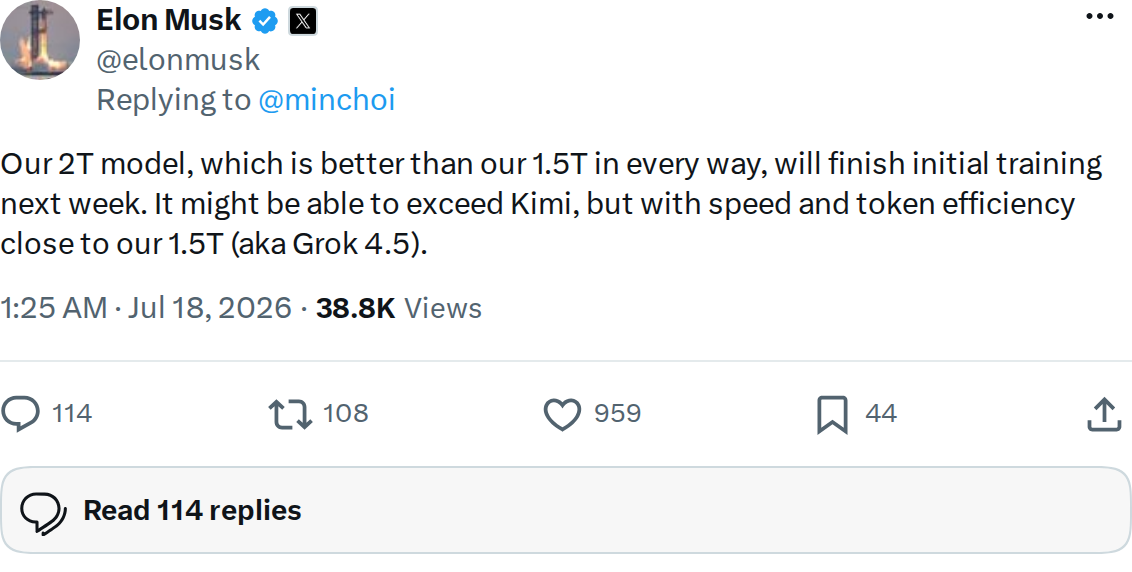Bookmark this post with bookmark icon
The height and width of the screenshot is (572, 1132).
pyautogui.click(x=832, y=415)
